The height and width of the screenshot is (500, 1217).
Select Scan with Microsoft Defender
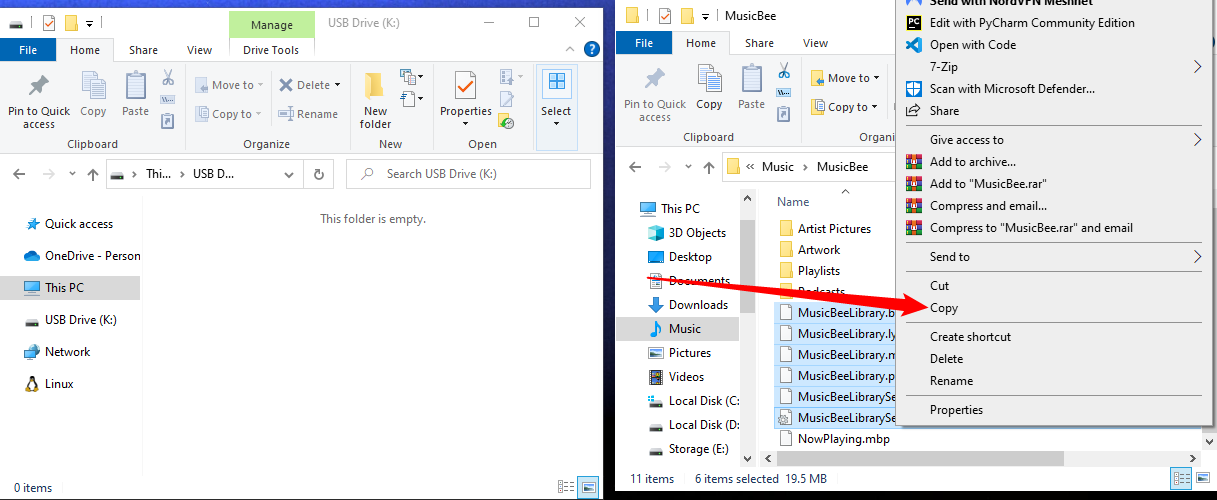tap(1012, 89)
